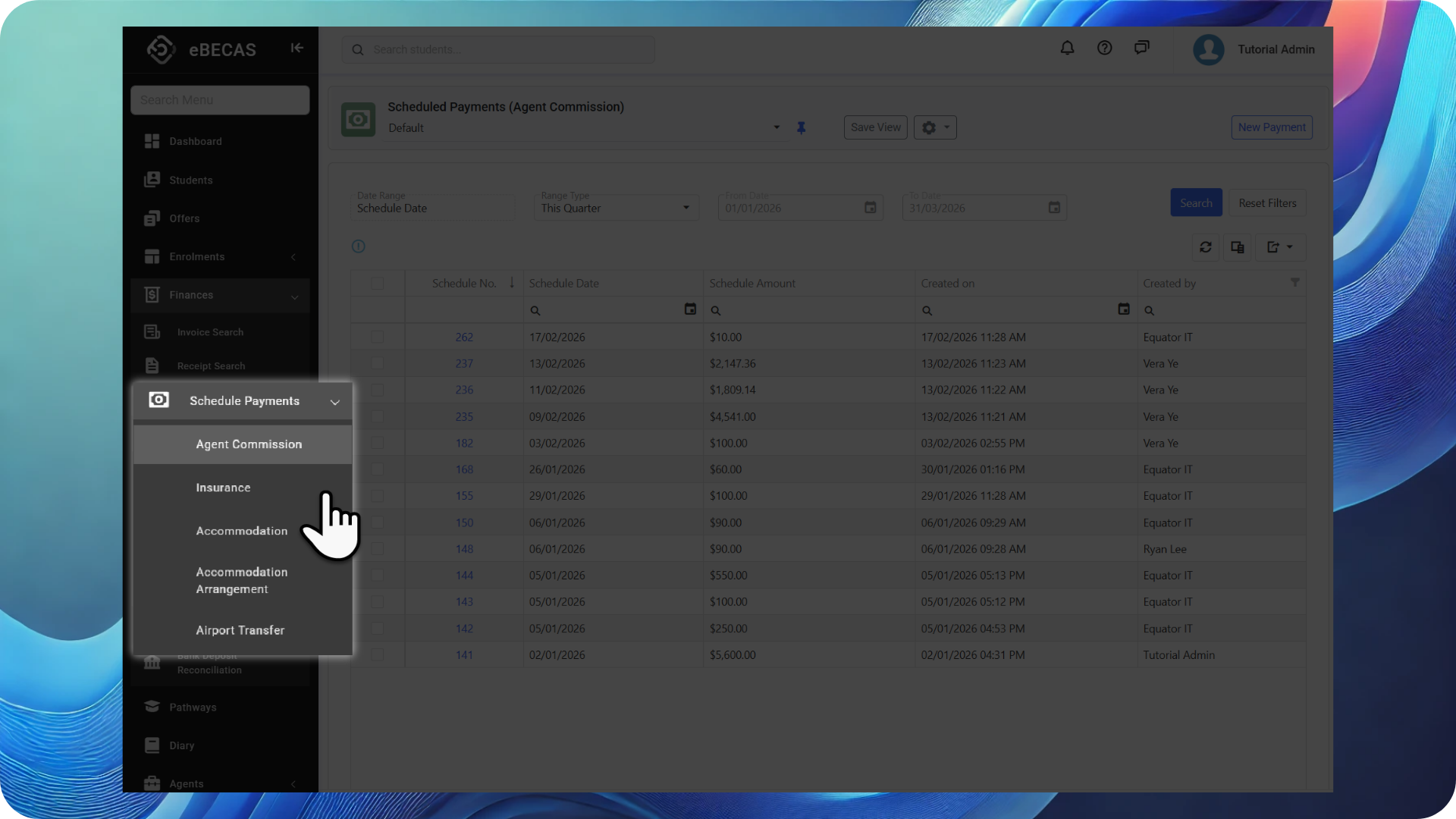
Task: Refresh the scheduled payments grid
Action: point(1205,247)
